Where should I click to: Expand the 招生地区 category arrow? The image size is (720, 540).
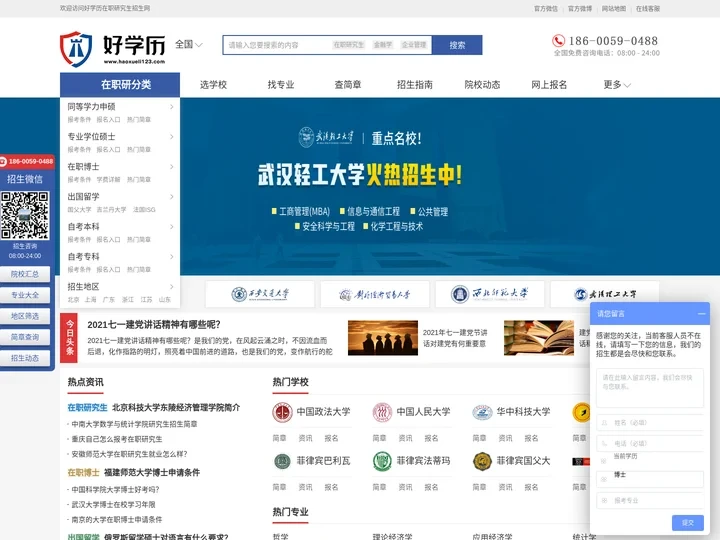(172, 287)
